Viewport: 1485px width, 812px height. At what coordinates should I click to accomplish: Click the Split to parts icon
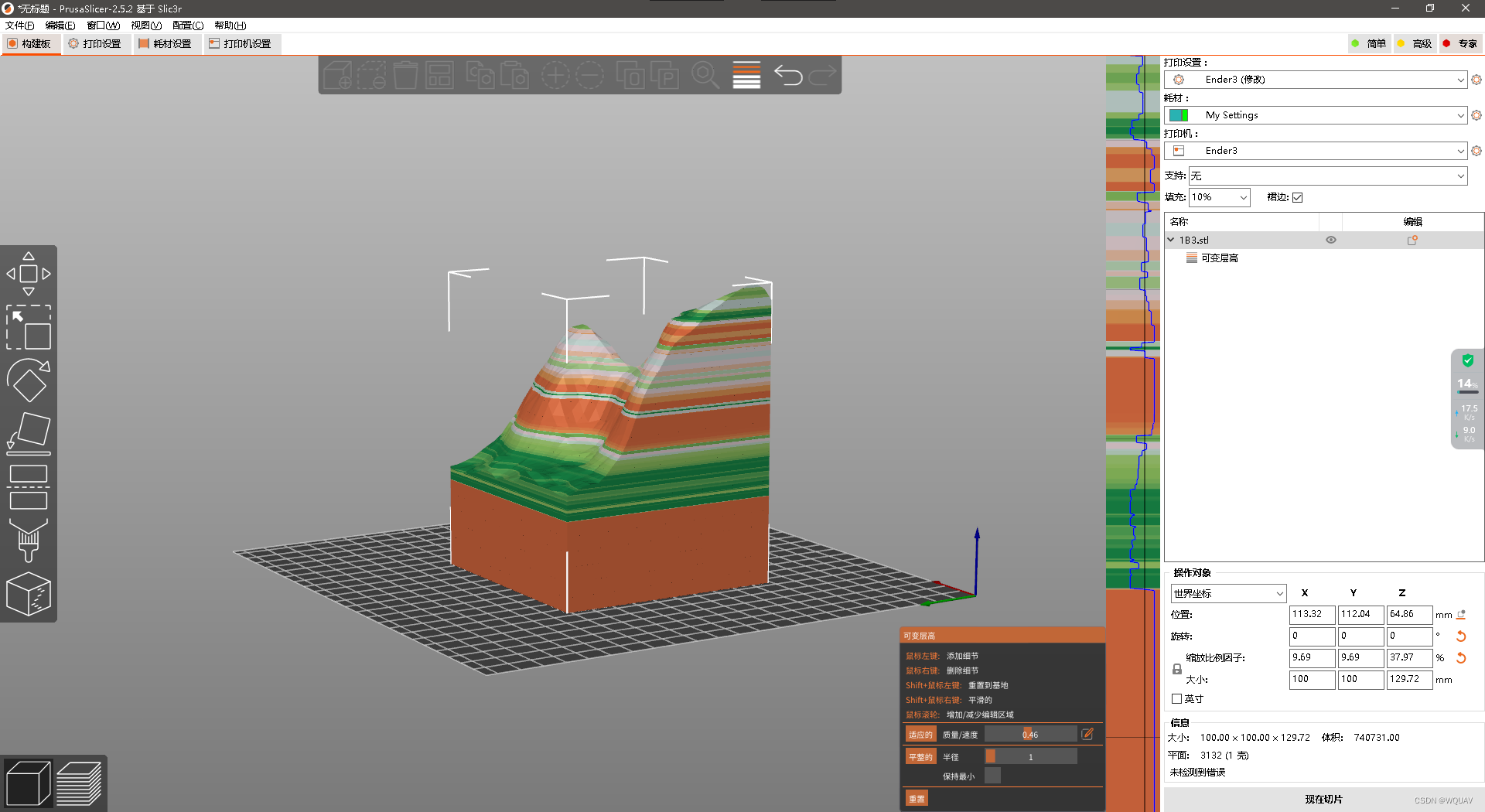[664, 75]
